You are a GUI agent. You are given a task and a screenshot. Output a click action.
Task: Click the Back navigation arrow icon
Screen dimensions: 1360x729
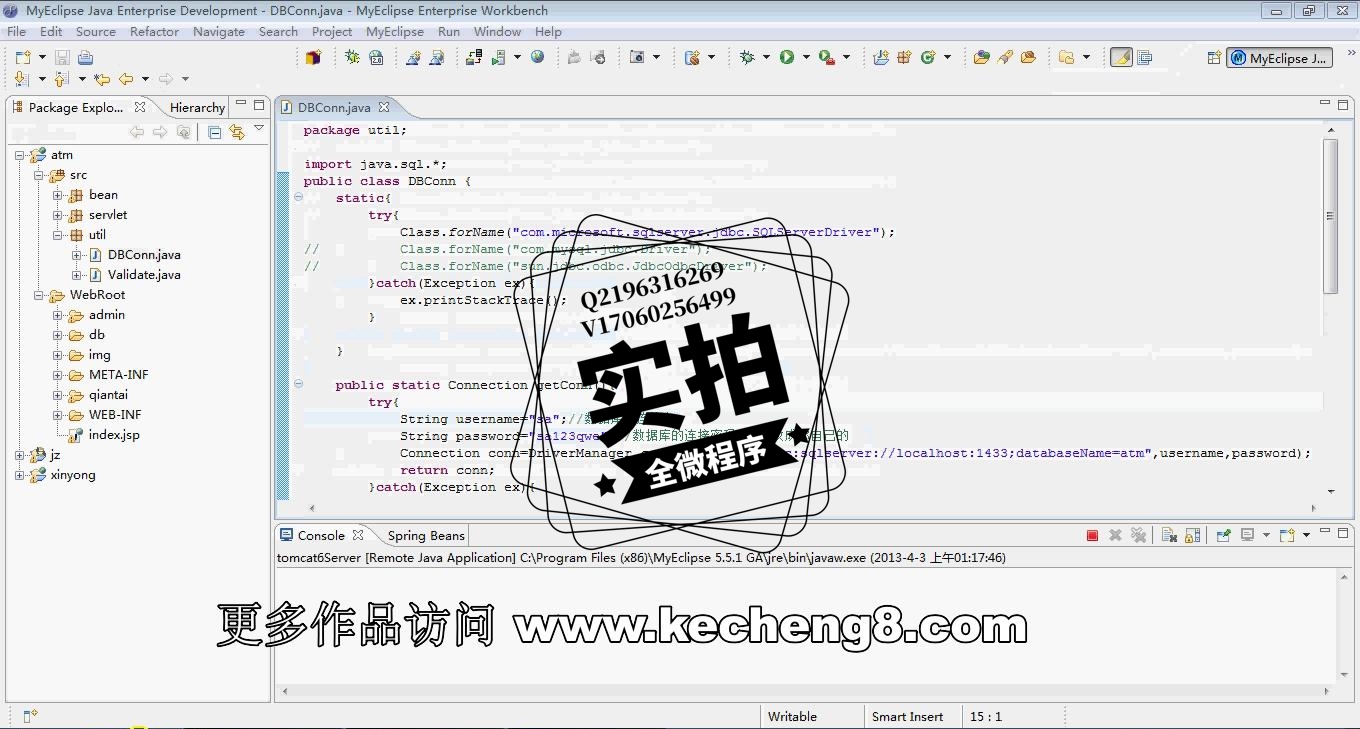[x=126, y=79]
